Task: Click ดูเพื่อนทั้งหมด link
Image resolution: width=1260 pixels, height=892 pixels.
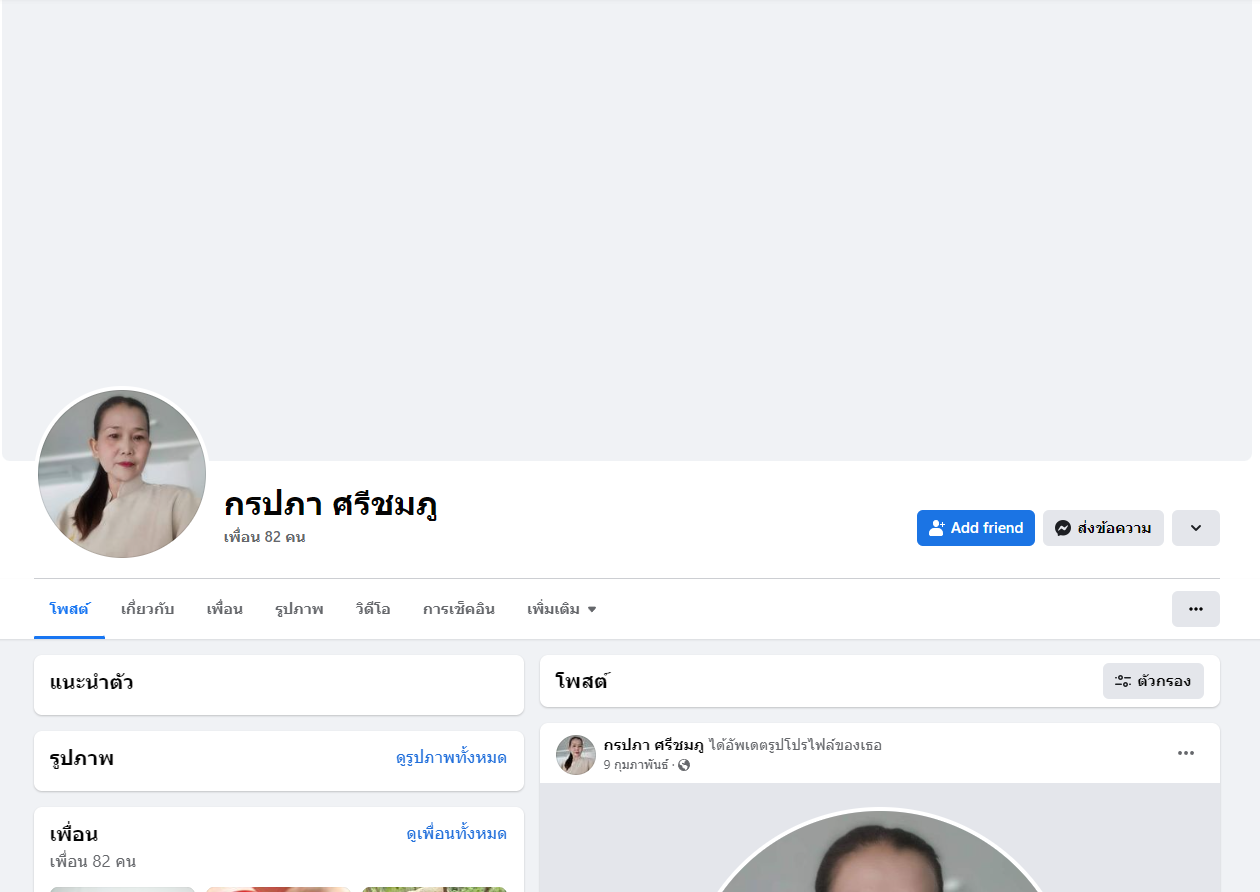Action: pos(456,834)
